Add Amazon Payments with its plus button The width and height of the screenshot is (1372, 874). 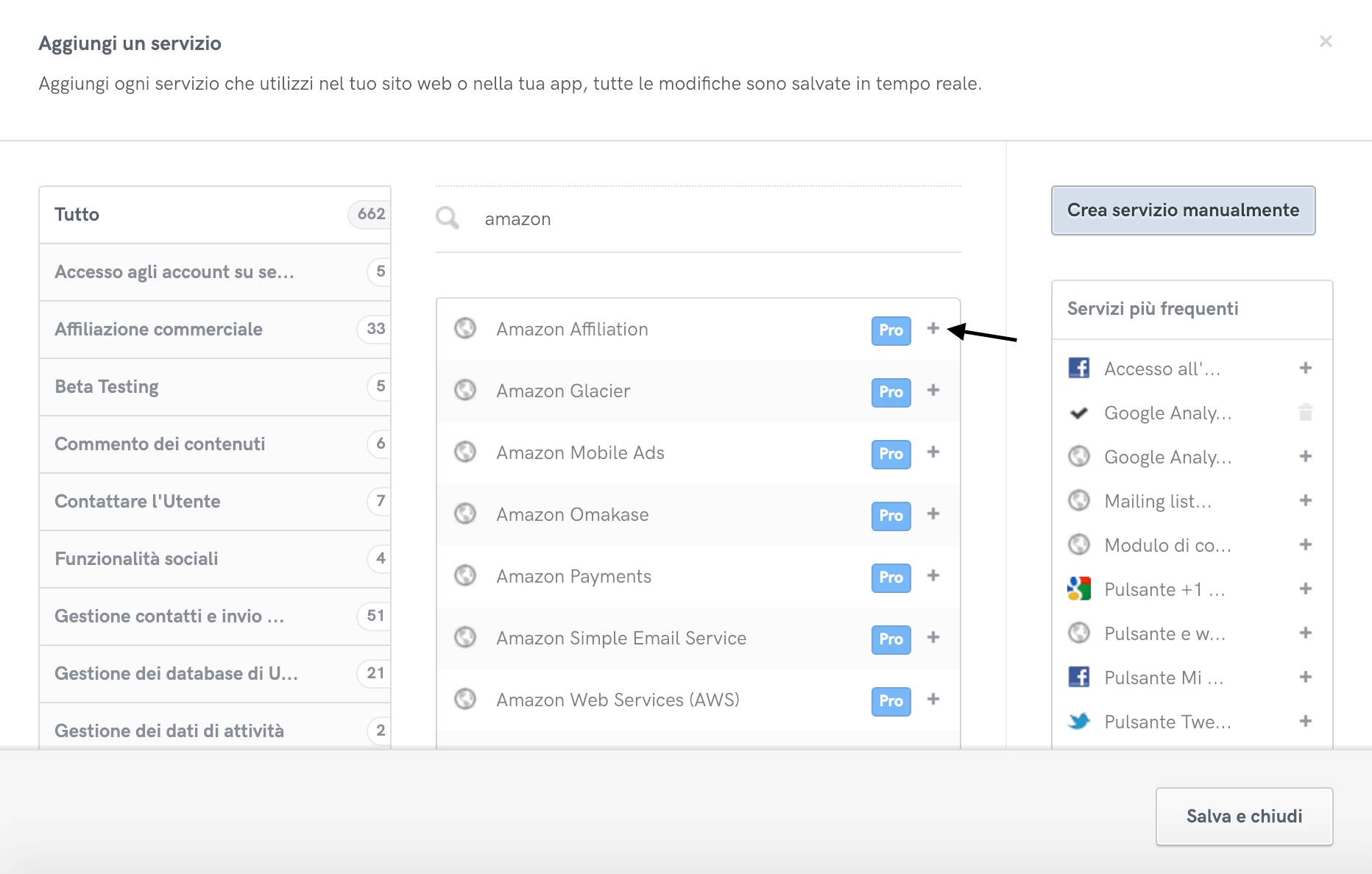(933, 576)
